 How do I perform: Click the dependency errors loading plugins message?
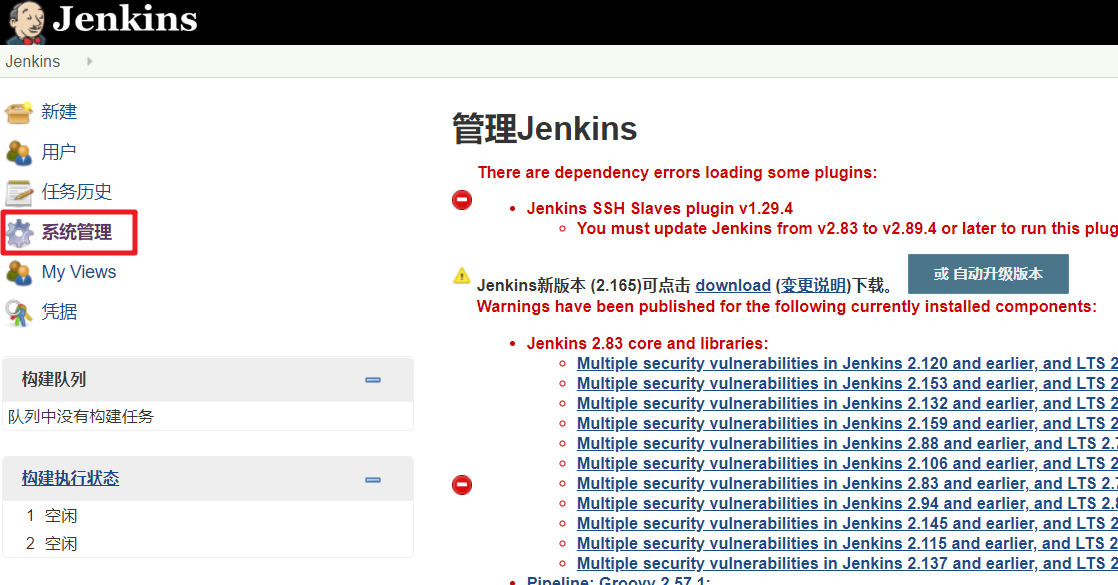click(677, 173)
